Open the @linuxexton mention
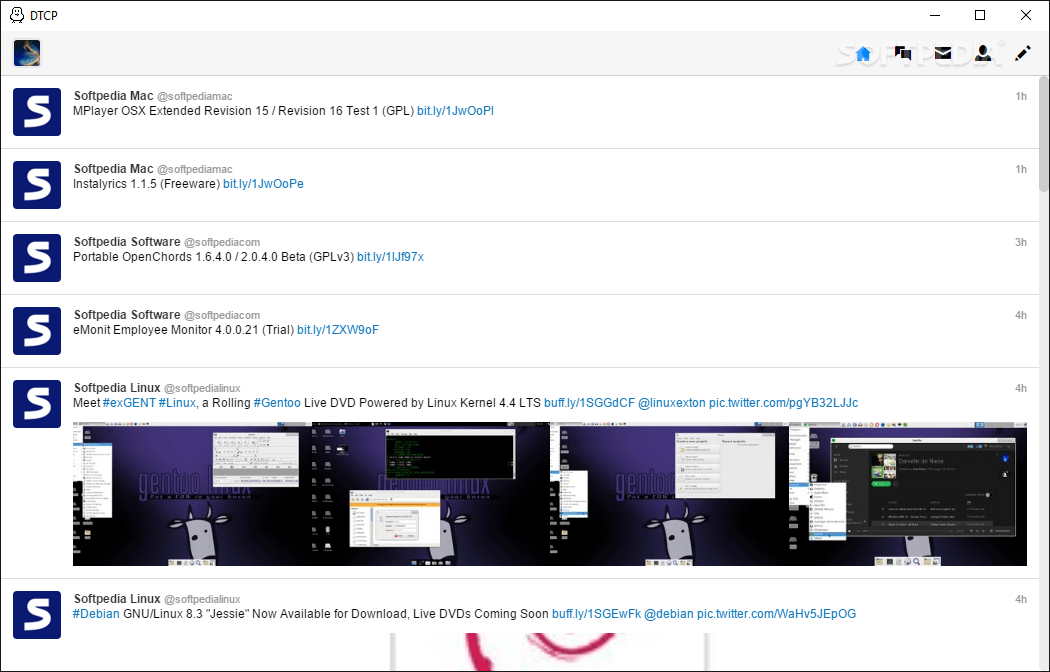The width and height of the screenshot is (1050, 672). tap(672, 403)
